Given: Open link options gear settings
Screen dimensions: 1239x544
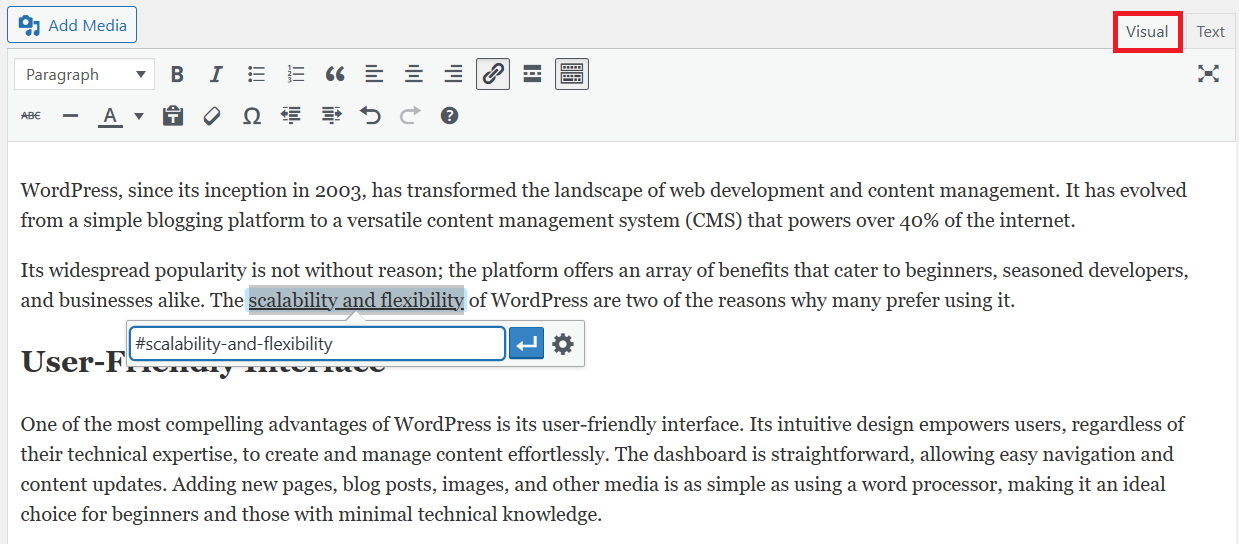Looking at the screenshot, I should [x=563, y=344].
